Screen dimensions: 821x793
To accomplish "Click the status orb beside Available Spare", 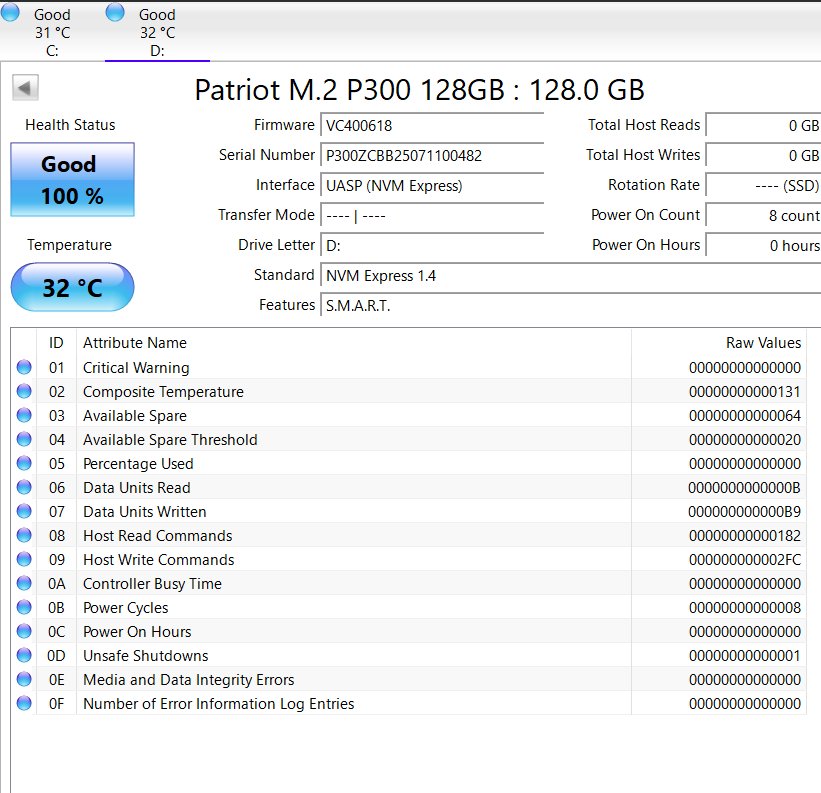I will (x=24, y=416).
